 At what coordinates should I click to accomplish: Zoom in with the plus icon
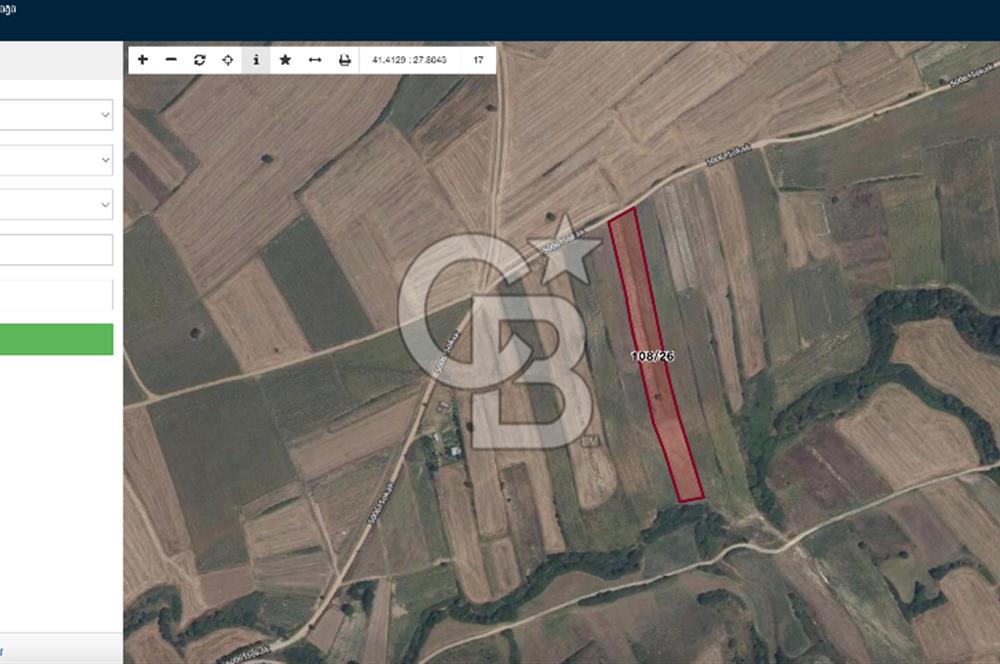pos(143,60)
